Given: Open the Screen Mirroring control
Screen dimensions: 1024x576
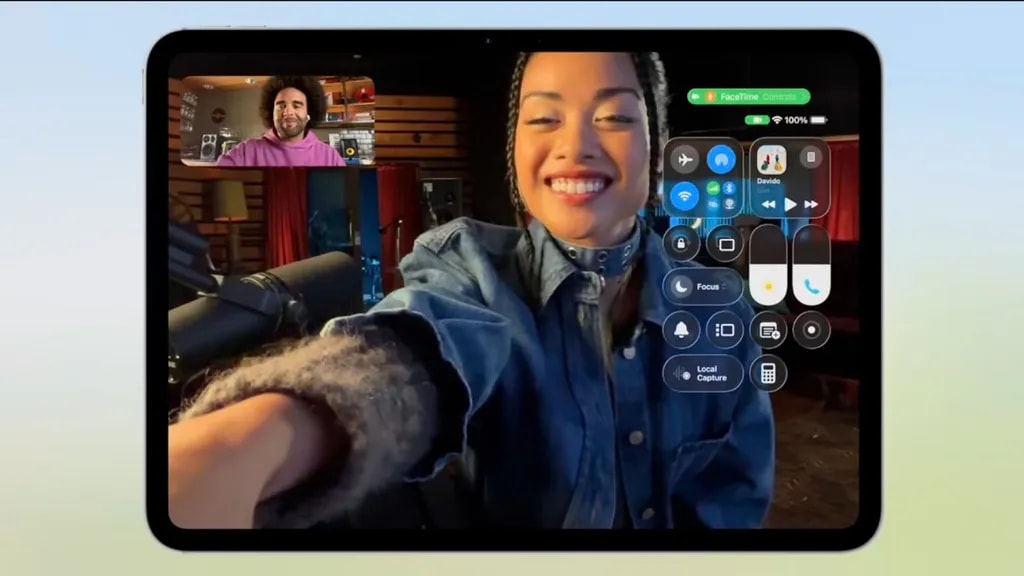Looking at the screenshot, I should [x=725, y=243].
